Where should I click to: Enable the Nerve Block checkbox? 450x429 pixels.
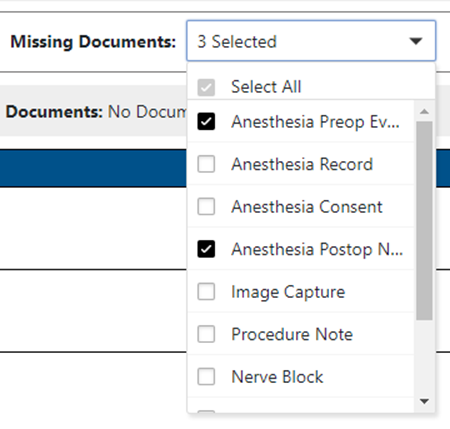(x=206, y=377)
